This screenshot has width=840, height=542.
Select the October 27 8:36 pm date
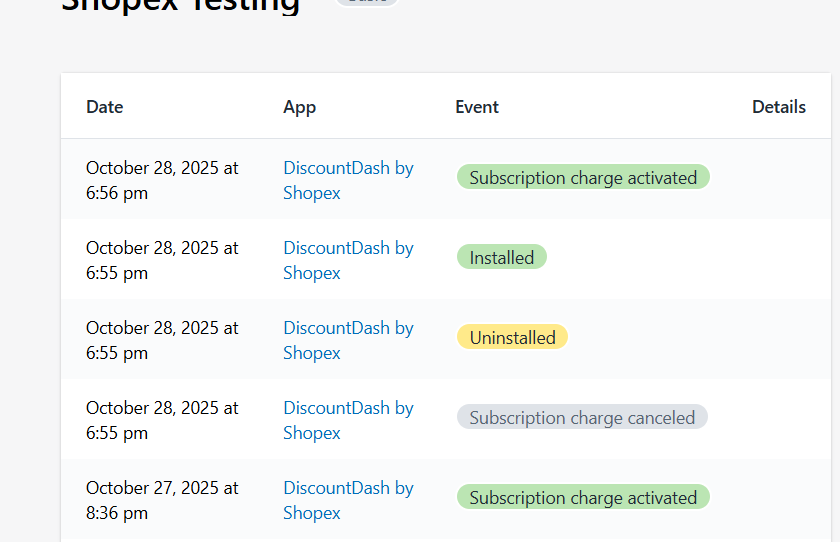pos(161,500)
